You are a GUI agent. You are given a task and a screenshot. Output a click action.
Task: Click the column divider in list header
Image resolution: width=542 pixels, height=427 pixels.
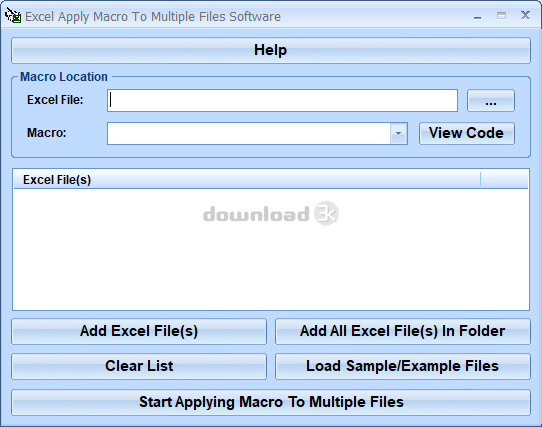(x=480, y=179)
